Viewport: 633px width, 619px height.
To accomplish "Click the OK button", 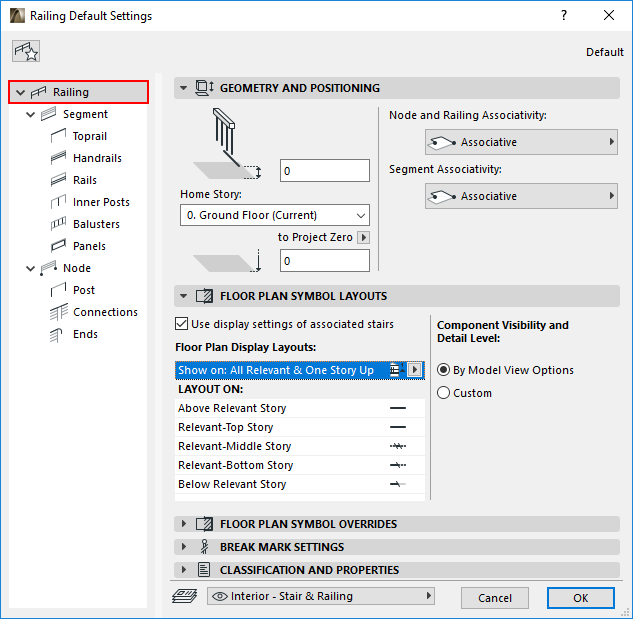I will pos(580,598).
